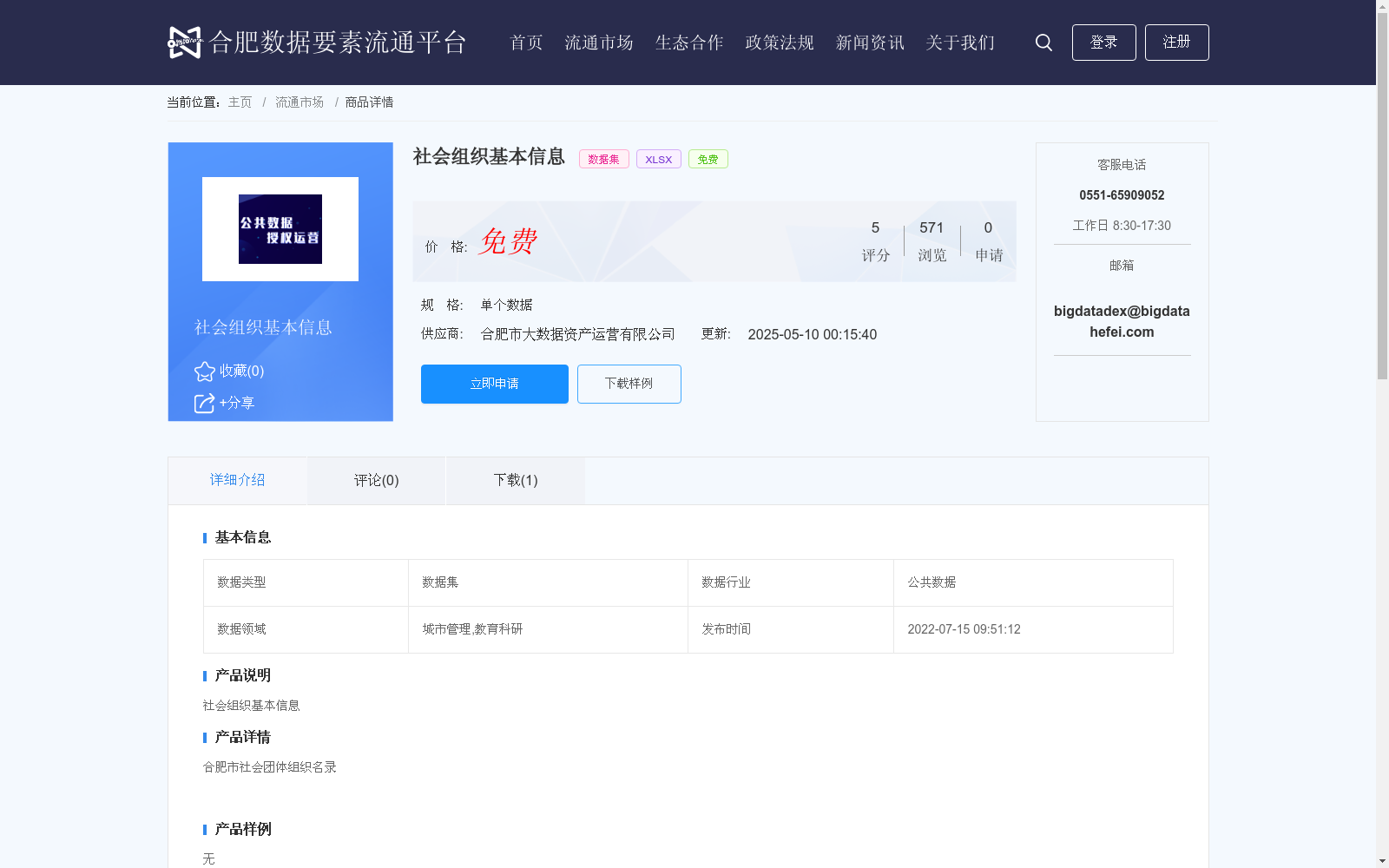Switch to the 详细介绍 tab
This screenshot has width=1389, height=868.
tap(237, 480)
